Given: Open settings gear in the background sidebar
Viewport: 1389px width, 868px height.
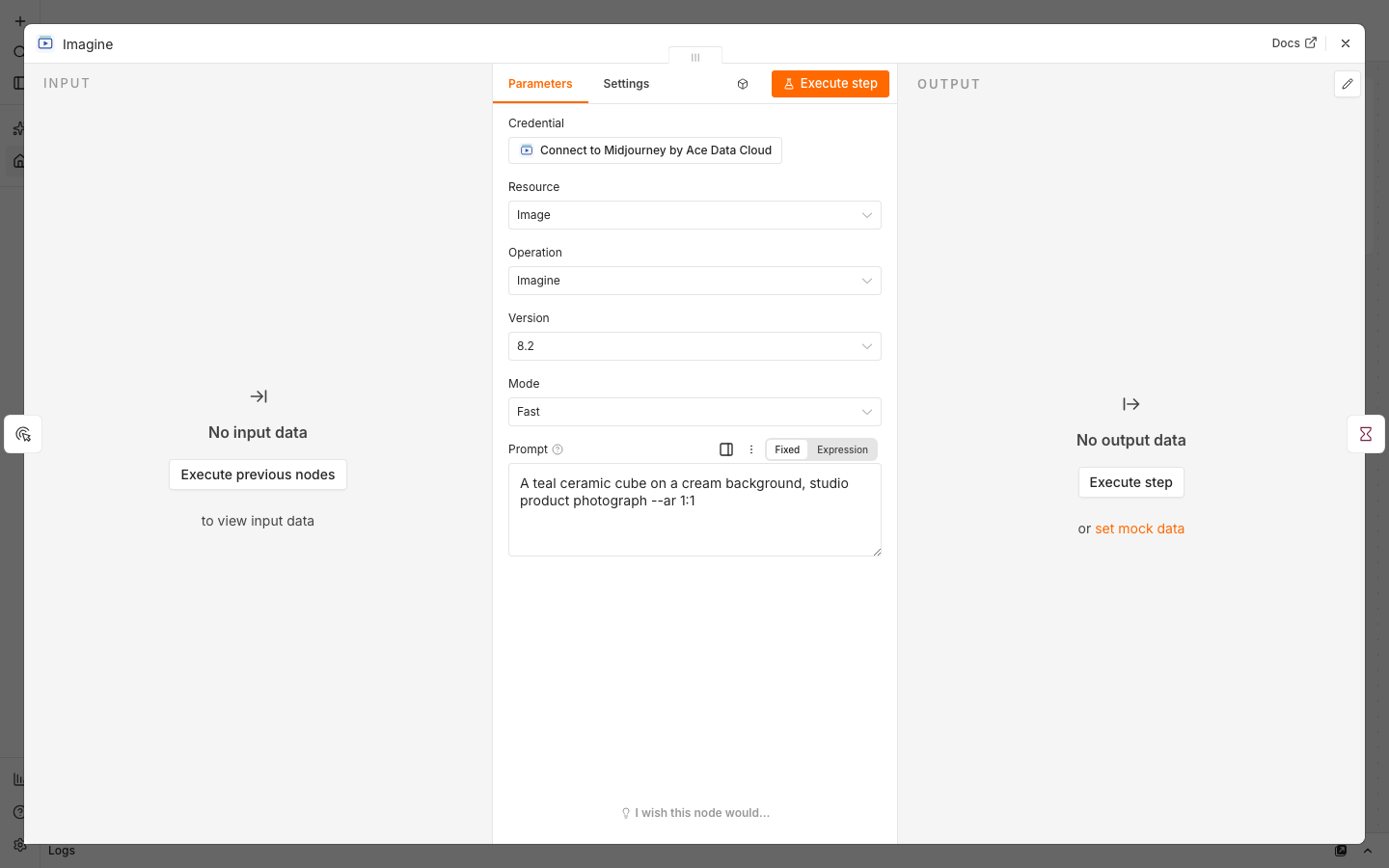Looking at the screenshot, I should point(19,845).
